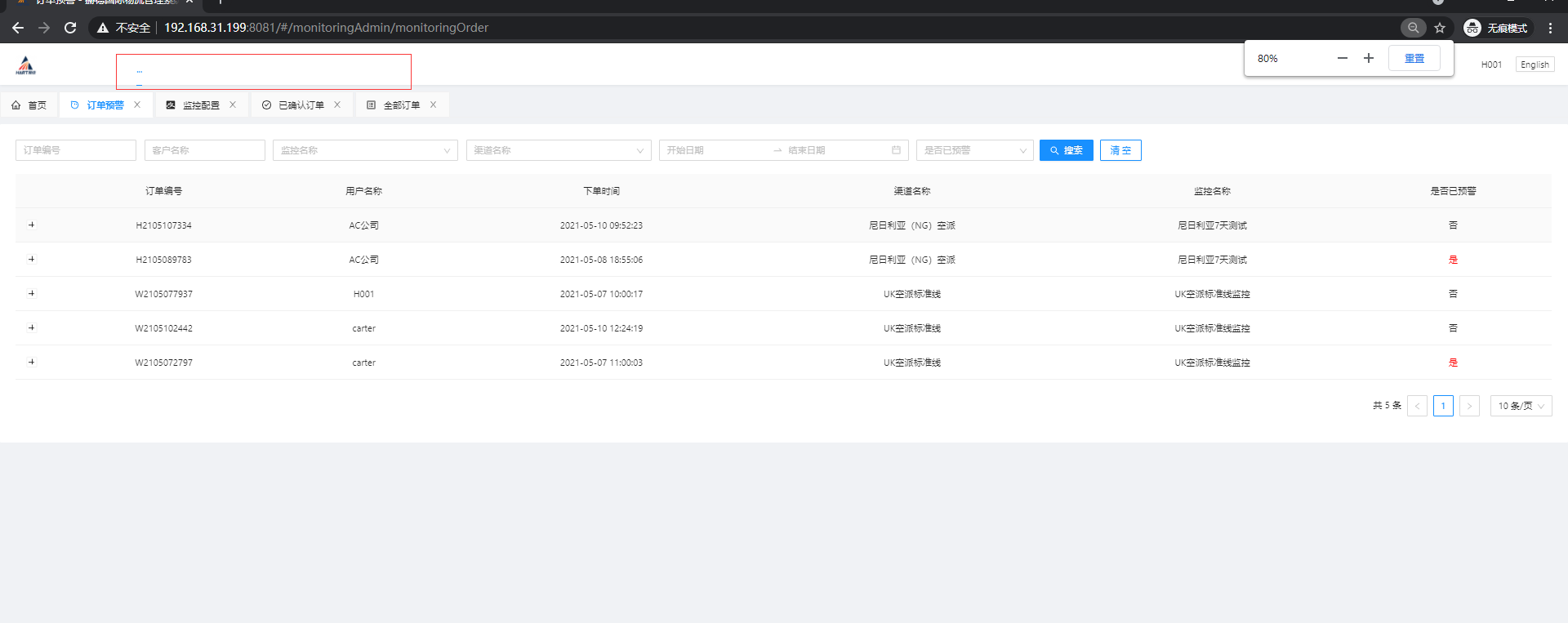
Task: Decrease zoom with the minus icon
Action: pos(1342,58)
